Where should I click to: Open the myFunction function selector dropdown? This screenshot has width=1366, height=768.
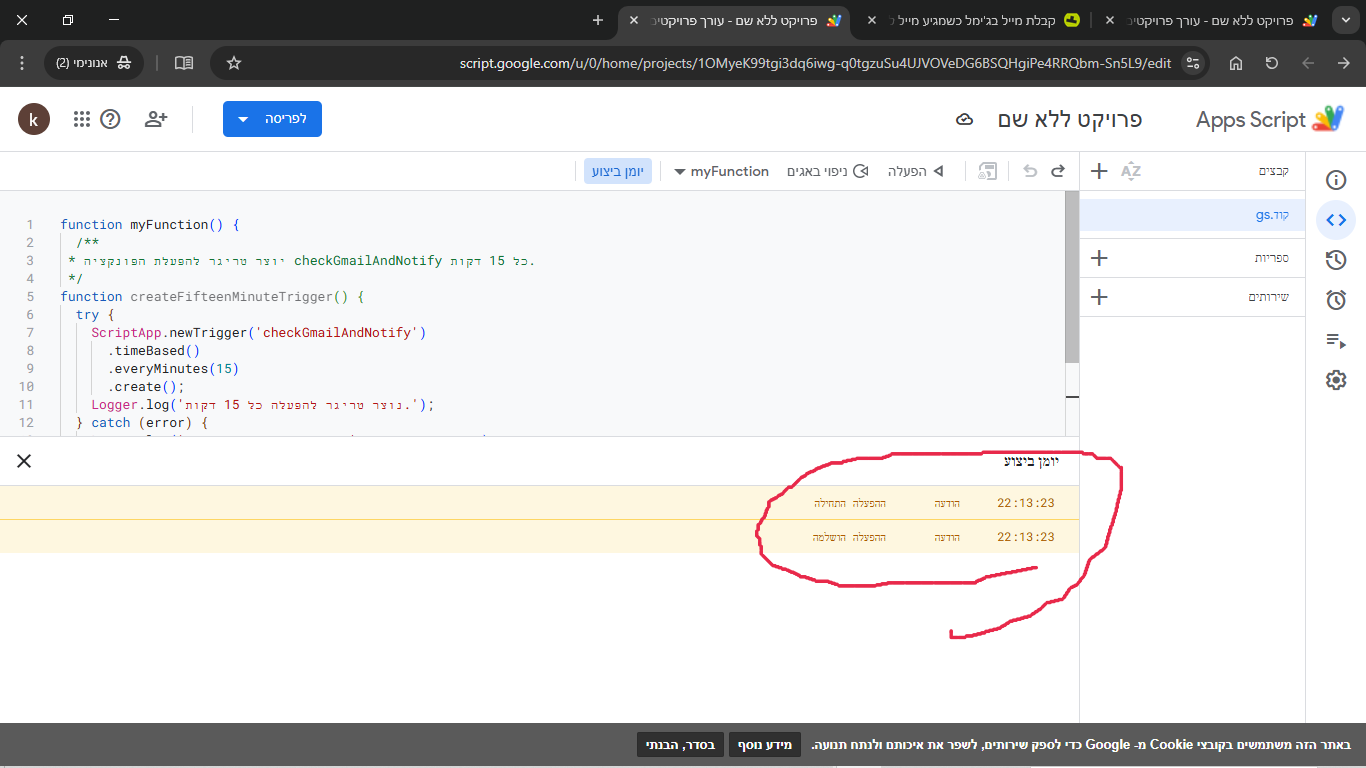tap(721, 171)
